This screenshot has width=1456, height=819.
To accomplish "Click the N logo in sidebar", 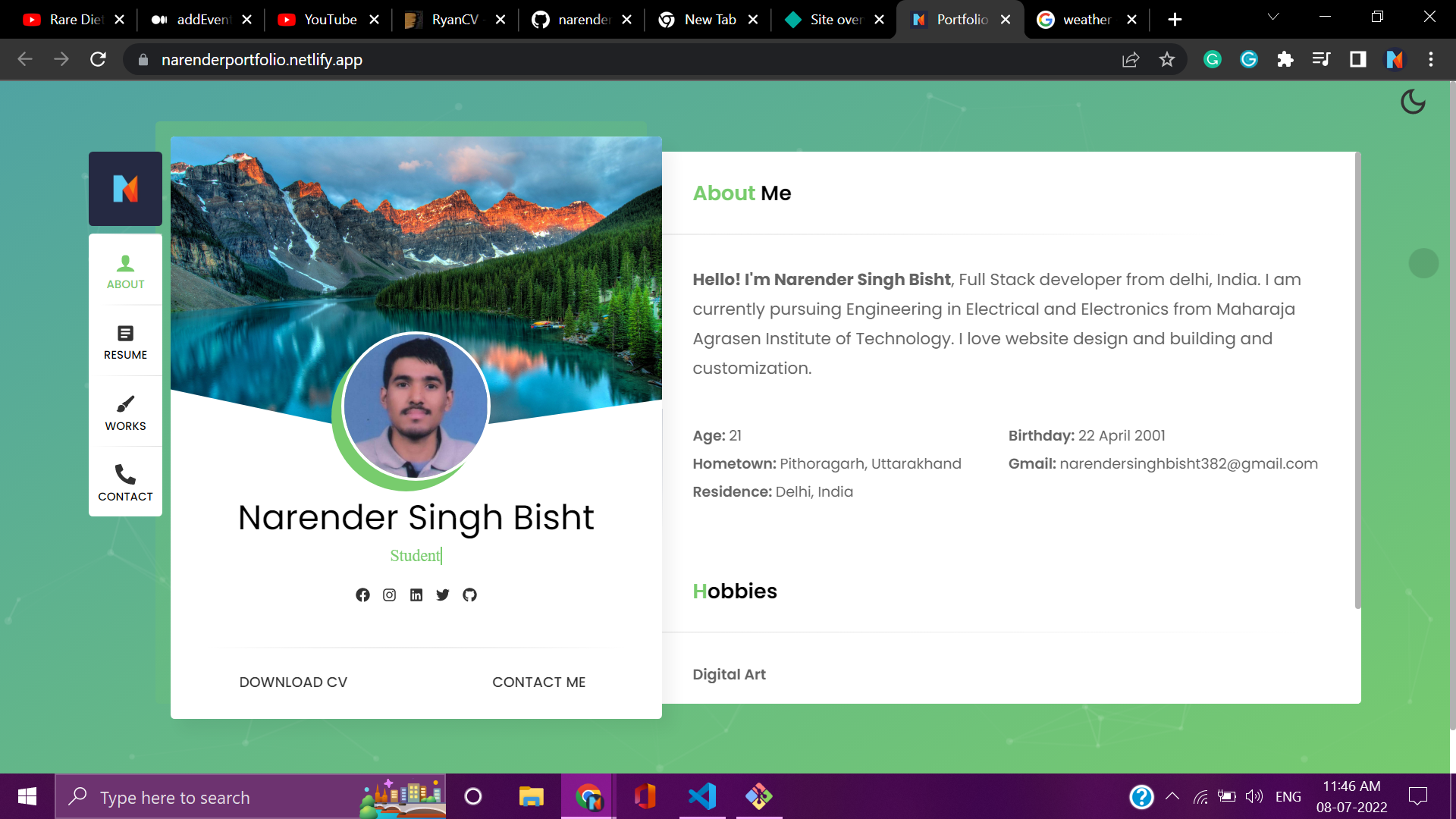I will 125,188.
